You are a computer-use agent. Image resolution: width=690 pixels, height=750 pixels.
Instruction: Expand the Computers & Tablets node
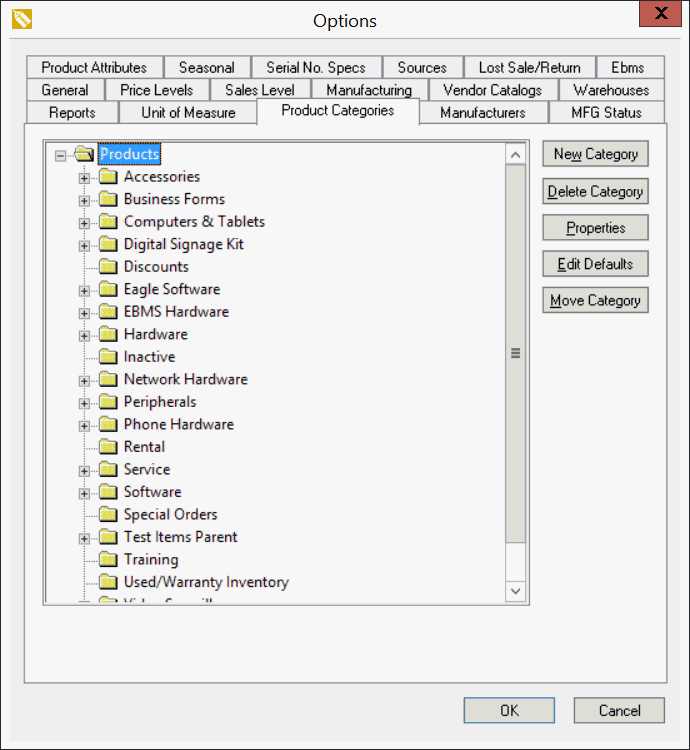click(84, 223)
